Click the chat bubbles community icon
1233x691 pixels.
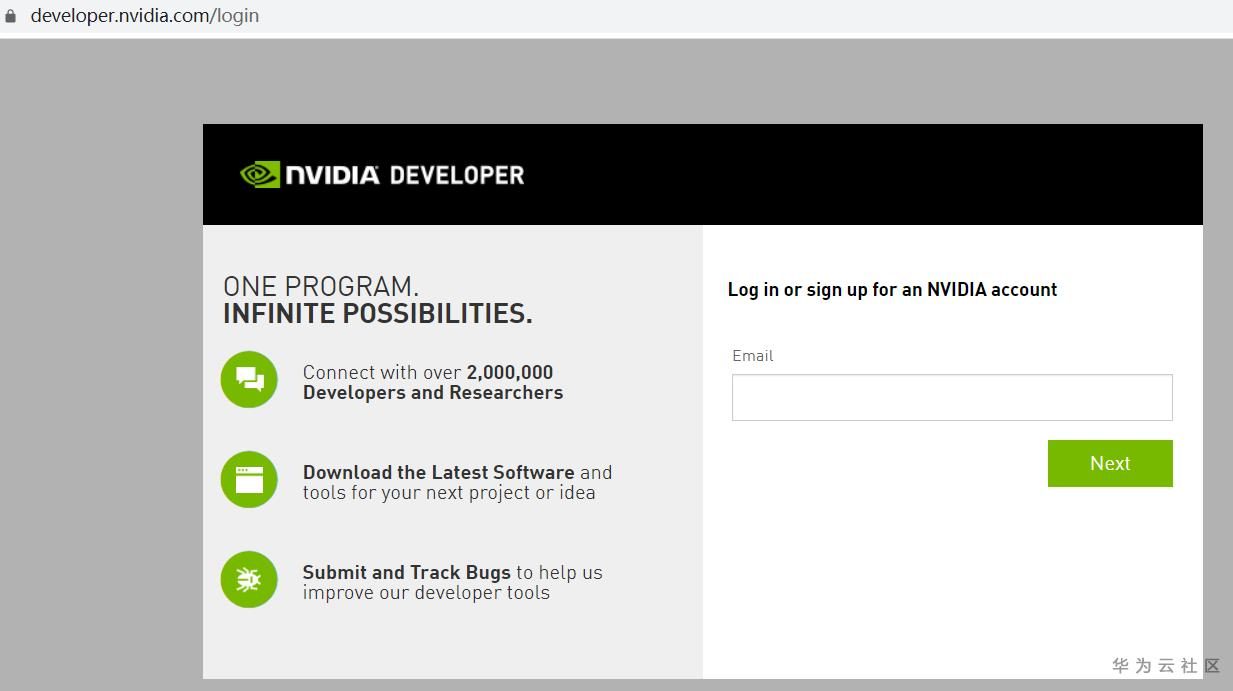click(x=249, y=379)
